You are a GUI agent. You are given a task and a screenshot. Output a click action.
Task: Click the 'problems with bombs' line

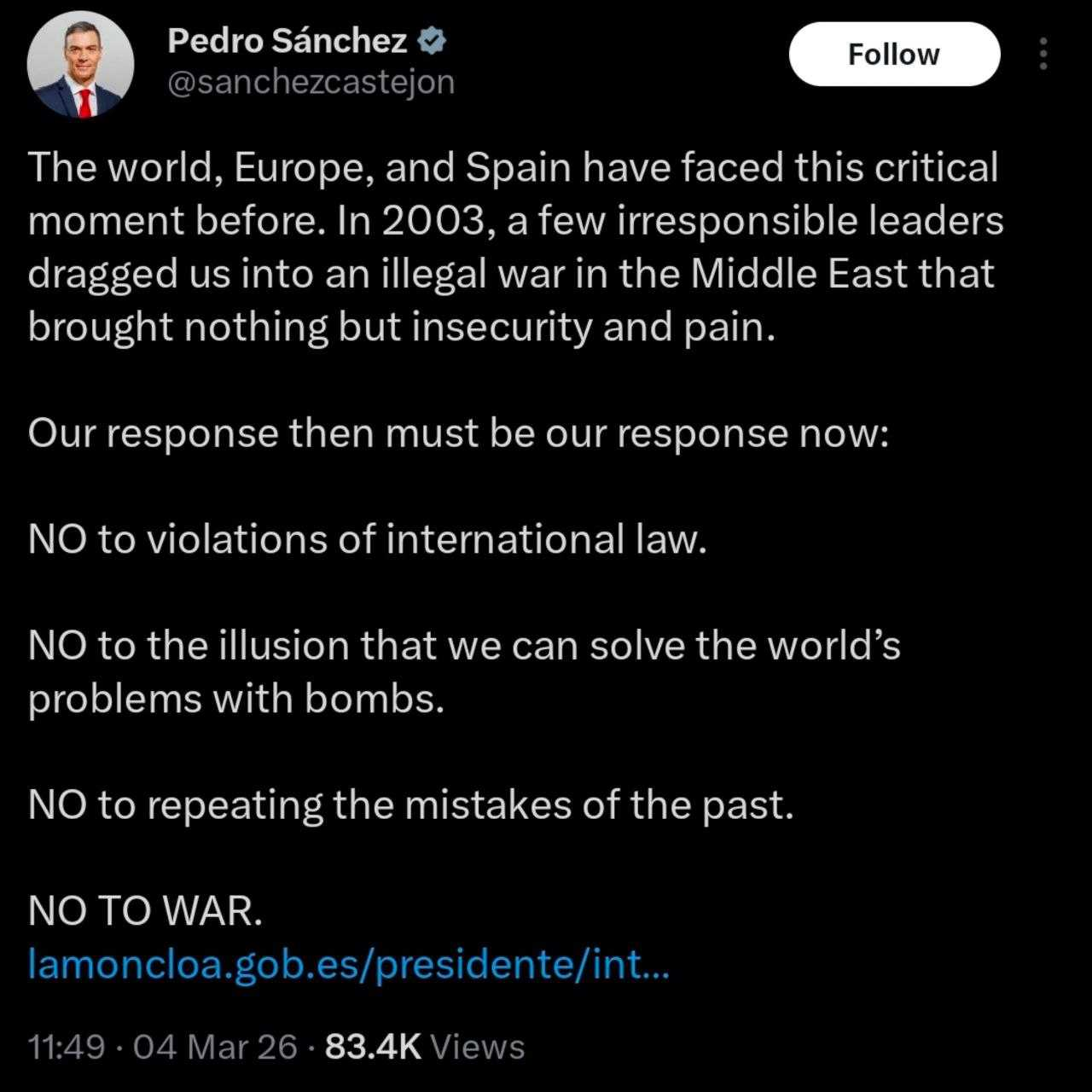tap(236, 700)
